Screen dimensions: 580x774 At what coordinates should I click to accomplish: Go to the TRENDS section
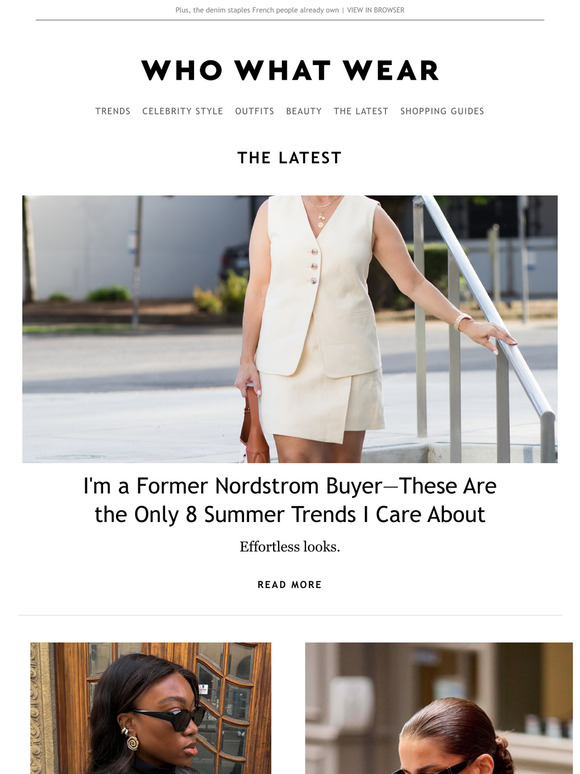tap(113, 111)
